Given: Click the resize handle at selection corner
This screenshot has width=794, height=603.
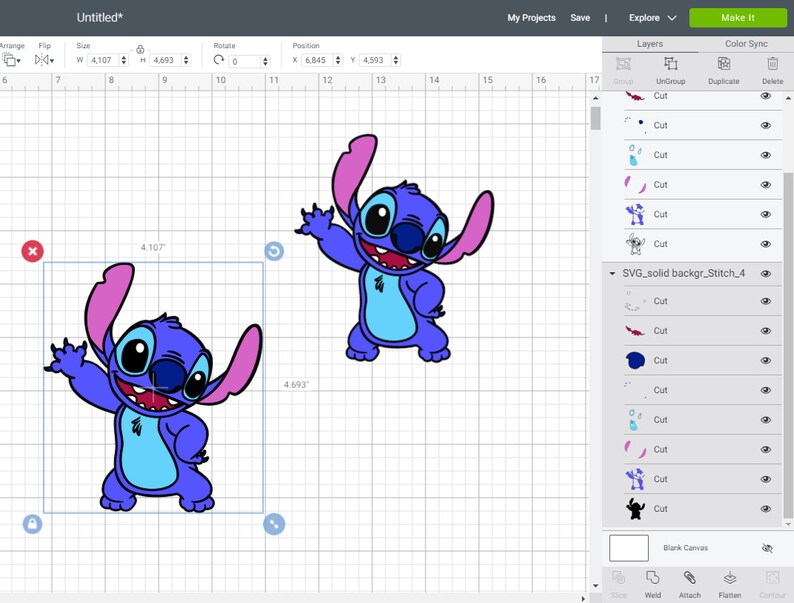Looking at the screenshot, I should [274, 524].
